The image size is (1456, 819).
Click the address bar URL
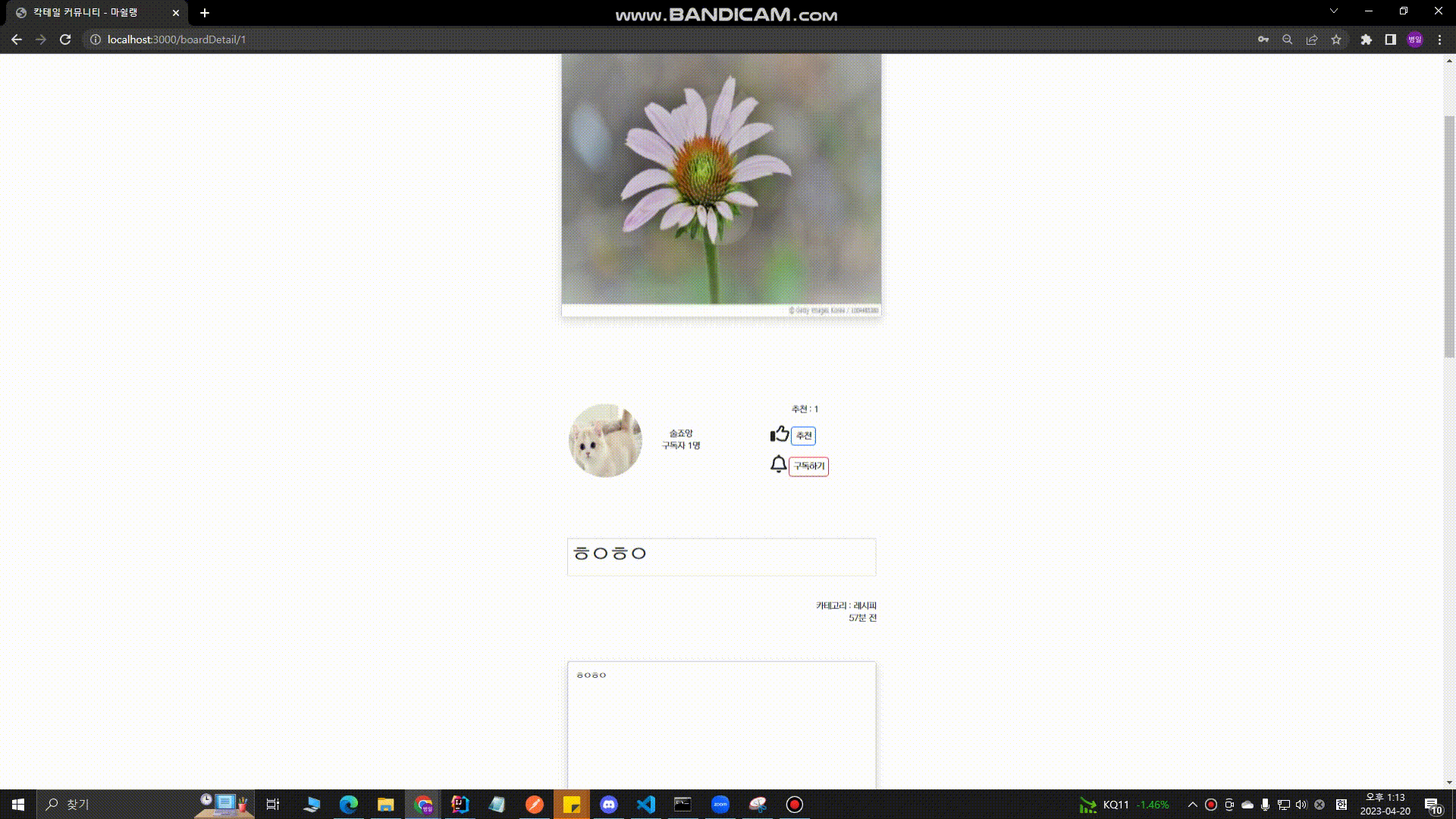point(177,39)
